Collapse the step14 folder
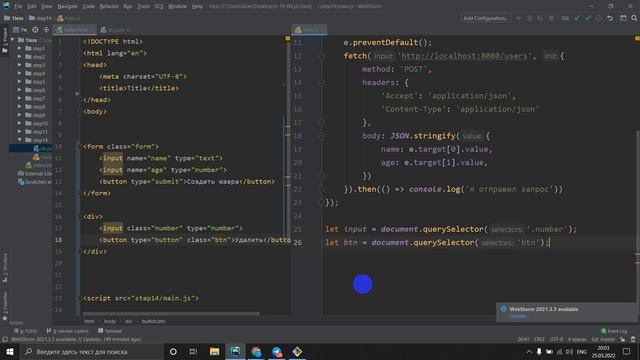 click(x=20, y=140)
